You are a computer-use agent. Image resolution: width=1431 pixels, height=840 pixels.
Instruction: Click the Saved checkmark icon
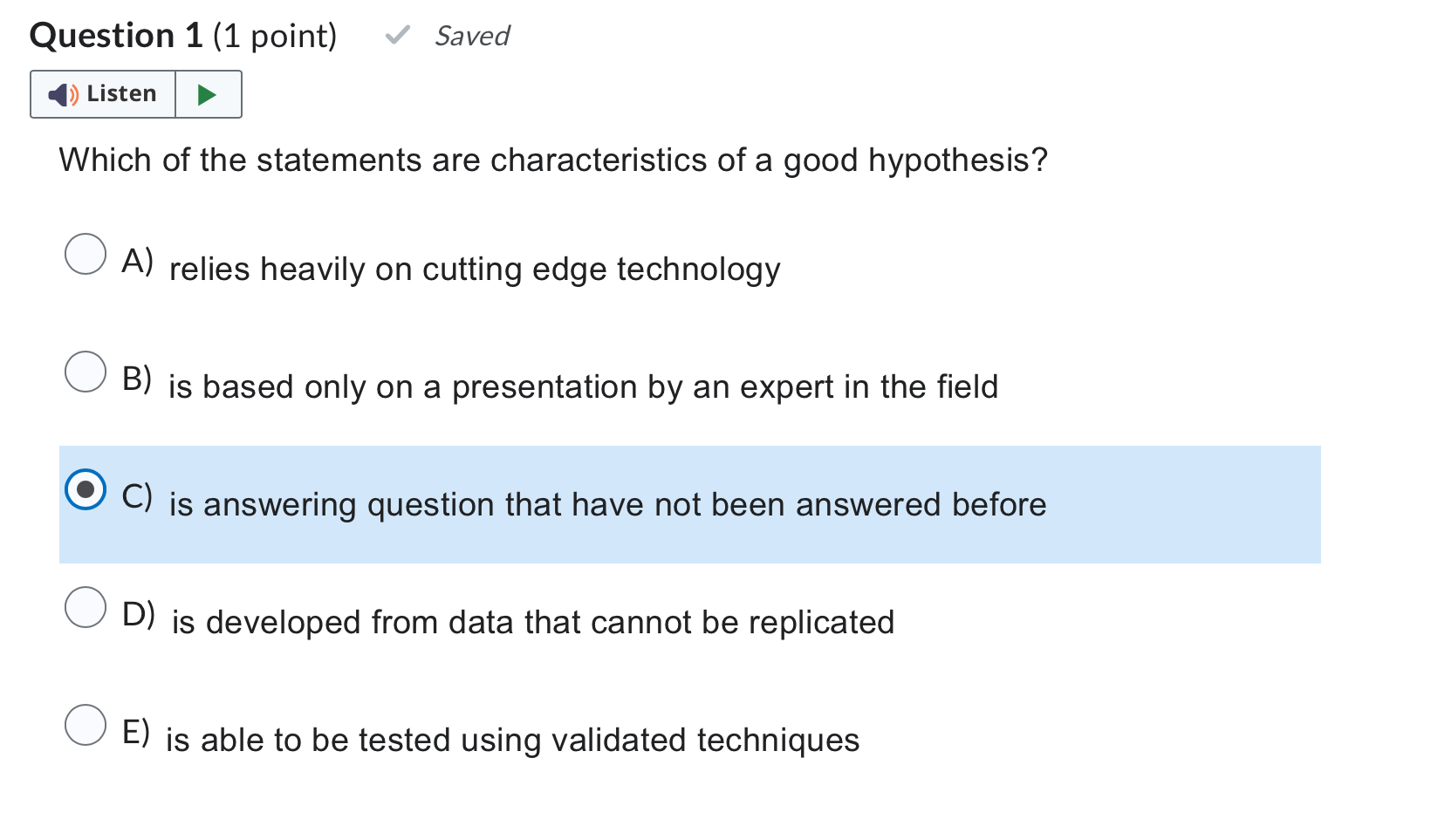tap(398, 36)
